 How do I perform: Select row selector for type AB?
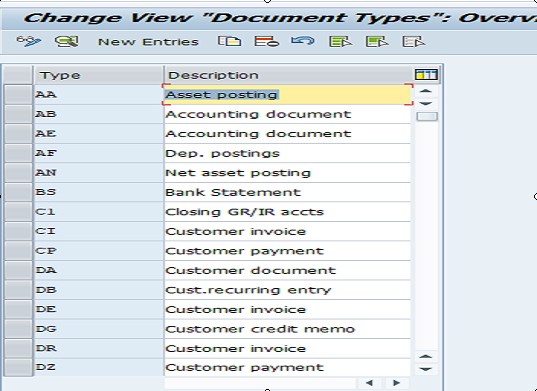pos(18,114)
